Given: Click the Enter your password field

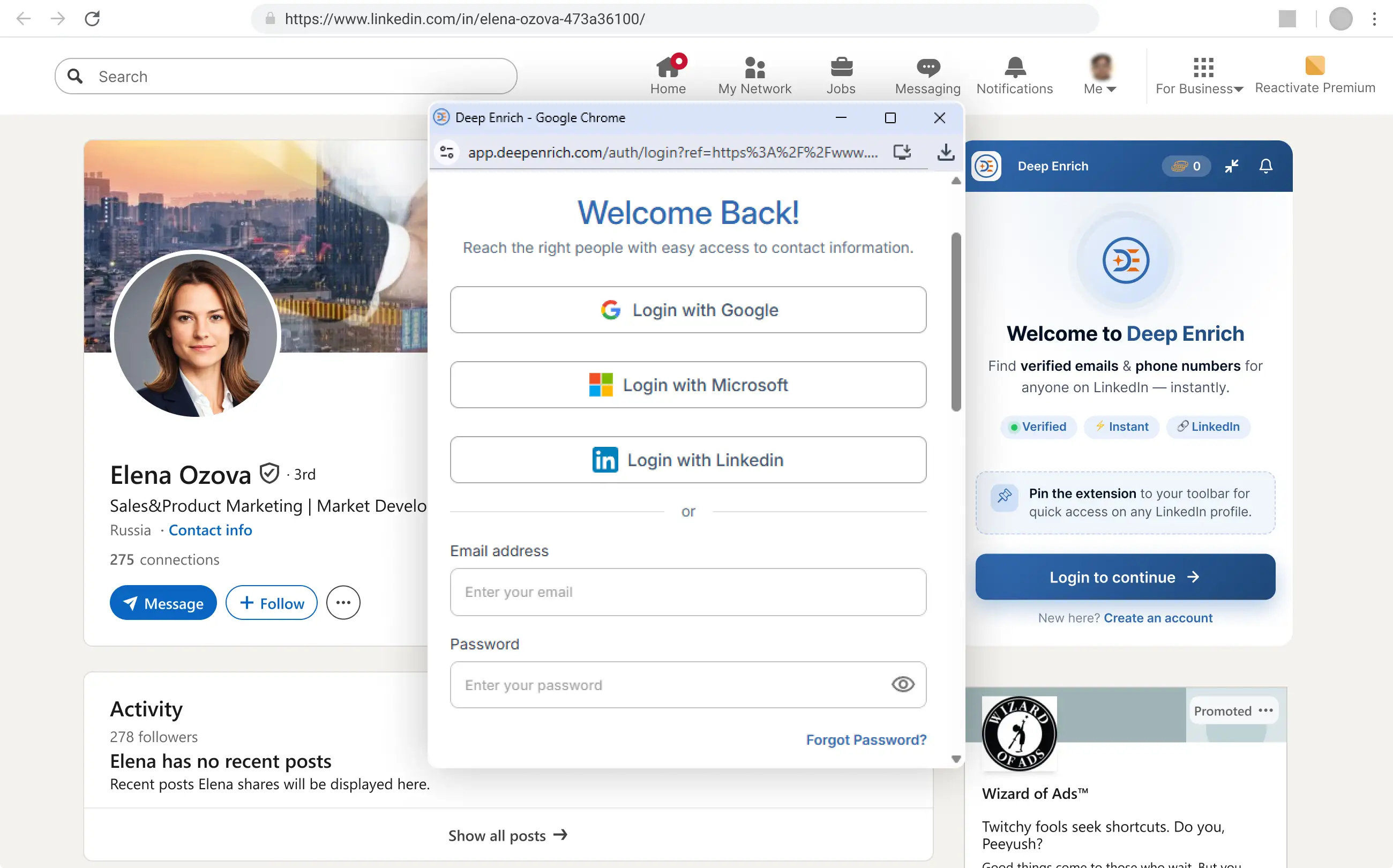Looking at the screenshot, I should pos(687,685).
